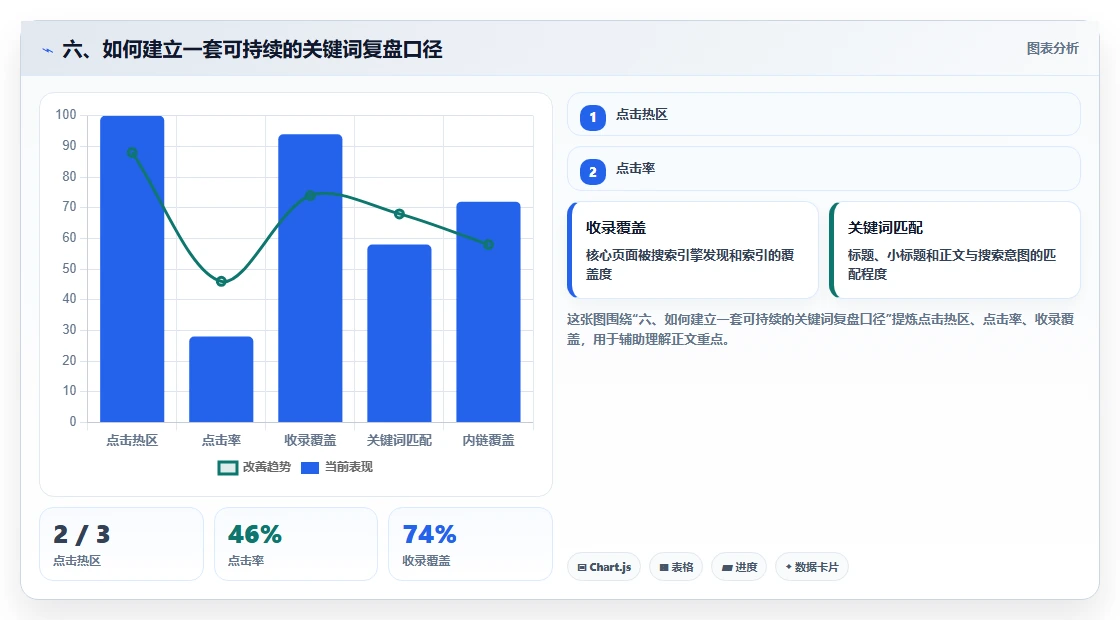Select the number 2 badge for 点击率
This screenshot has height=620, width=1120.
[x=592, y=172]
